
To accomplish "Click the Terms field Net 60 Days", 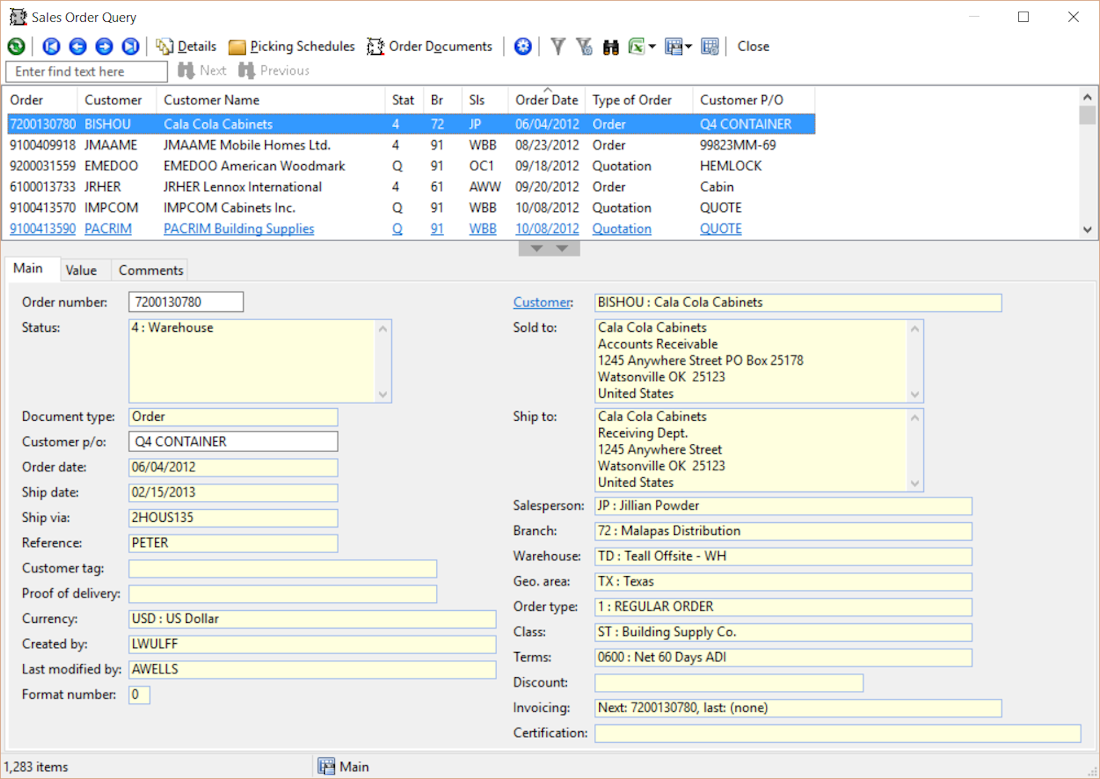I will [x=783, y=658].
